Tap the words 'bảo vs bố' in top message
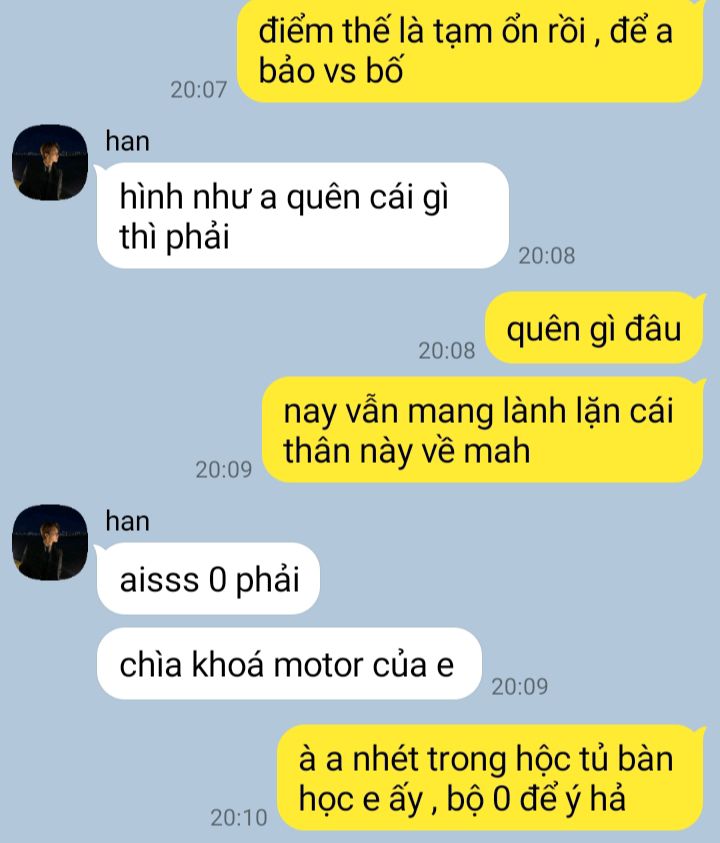The width and height of the screenshot is (720, 843). coord(331,70)
